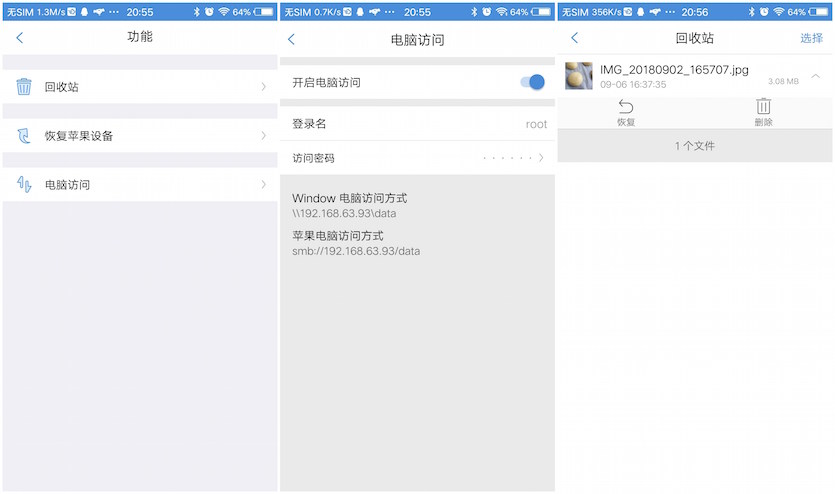835x494 pixels.
Task: Expand 恢复苹果设备 row chevron
Action: (x=263, y=136)
